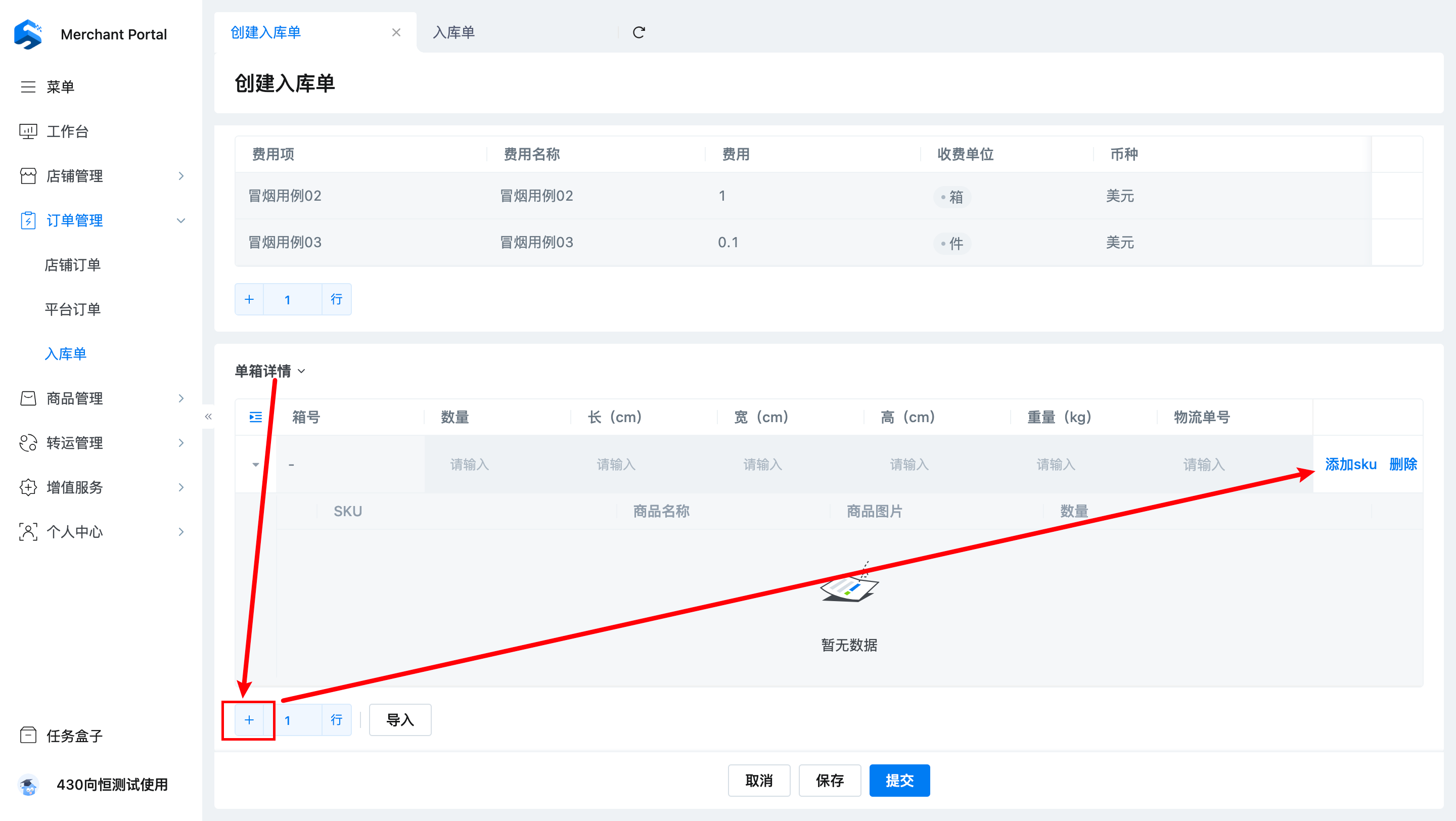The height and width of the screenshot is (821, 1456).
Task: Click the user avatar at bottom
Action: (28, 784)
